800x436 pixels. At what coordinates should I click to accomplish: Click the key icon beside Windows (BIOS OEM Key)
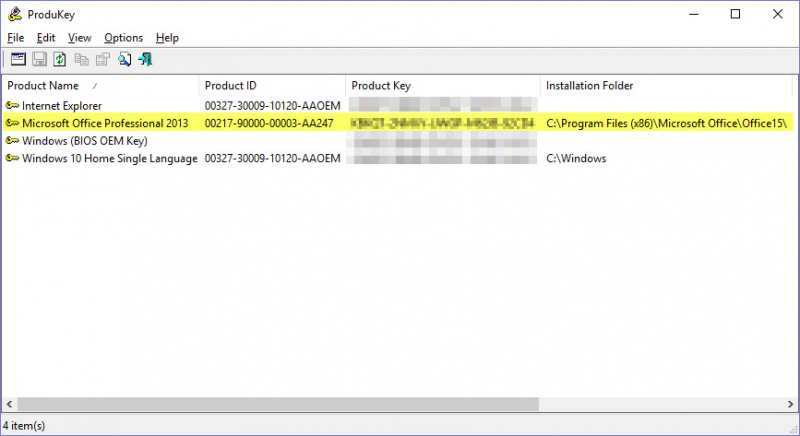(12, 140)
